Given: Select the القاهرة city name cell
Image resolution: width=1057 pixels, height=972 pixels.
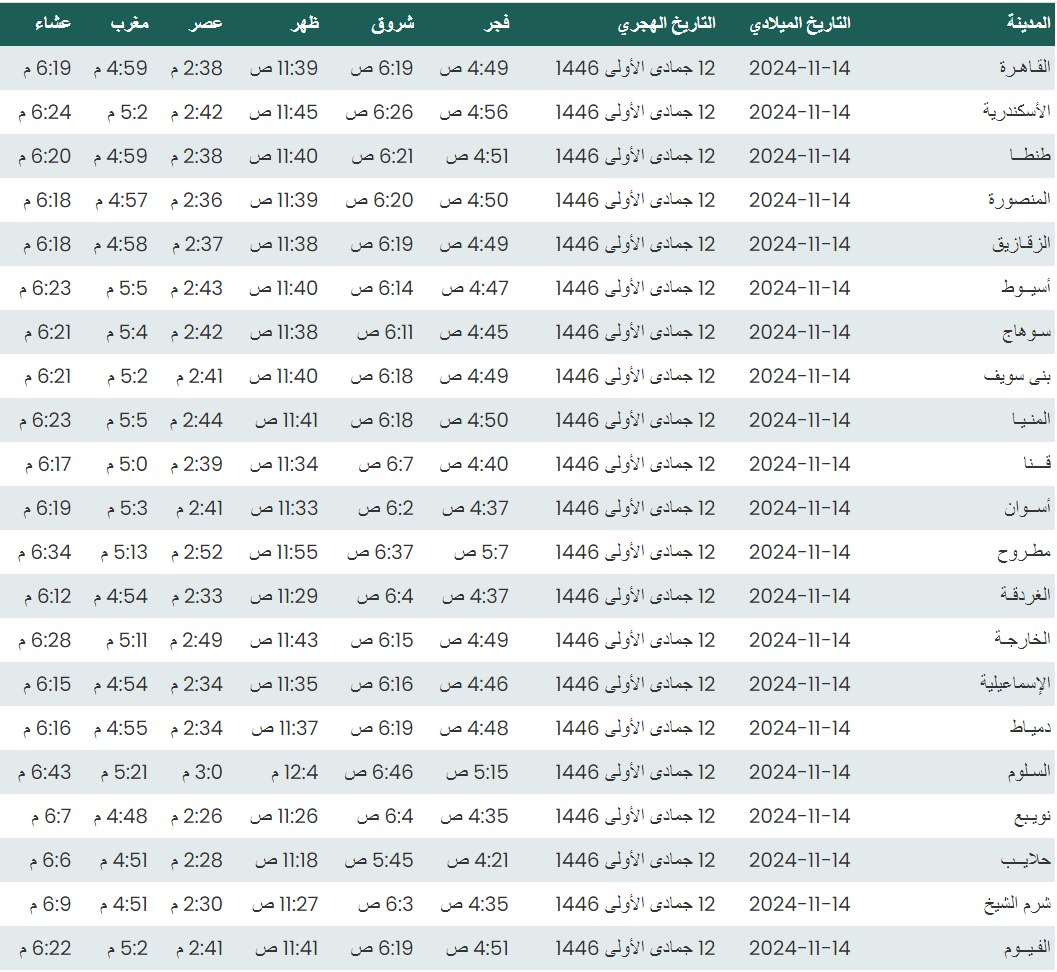Looking at the screenshot, I should tap(1026, 68).
